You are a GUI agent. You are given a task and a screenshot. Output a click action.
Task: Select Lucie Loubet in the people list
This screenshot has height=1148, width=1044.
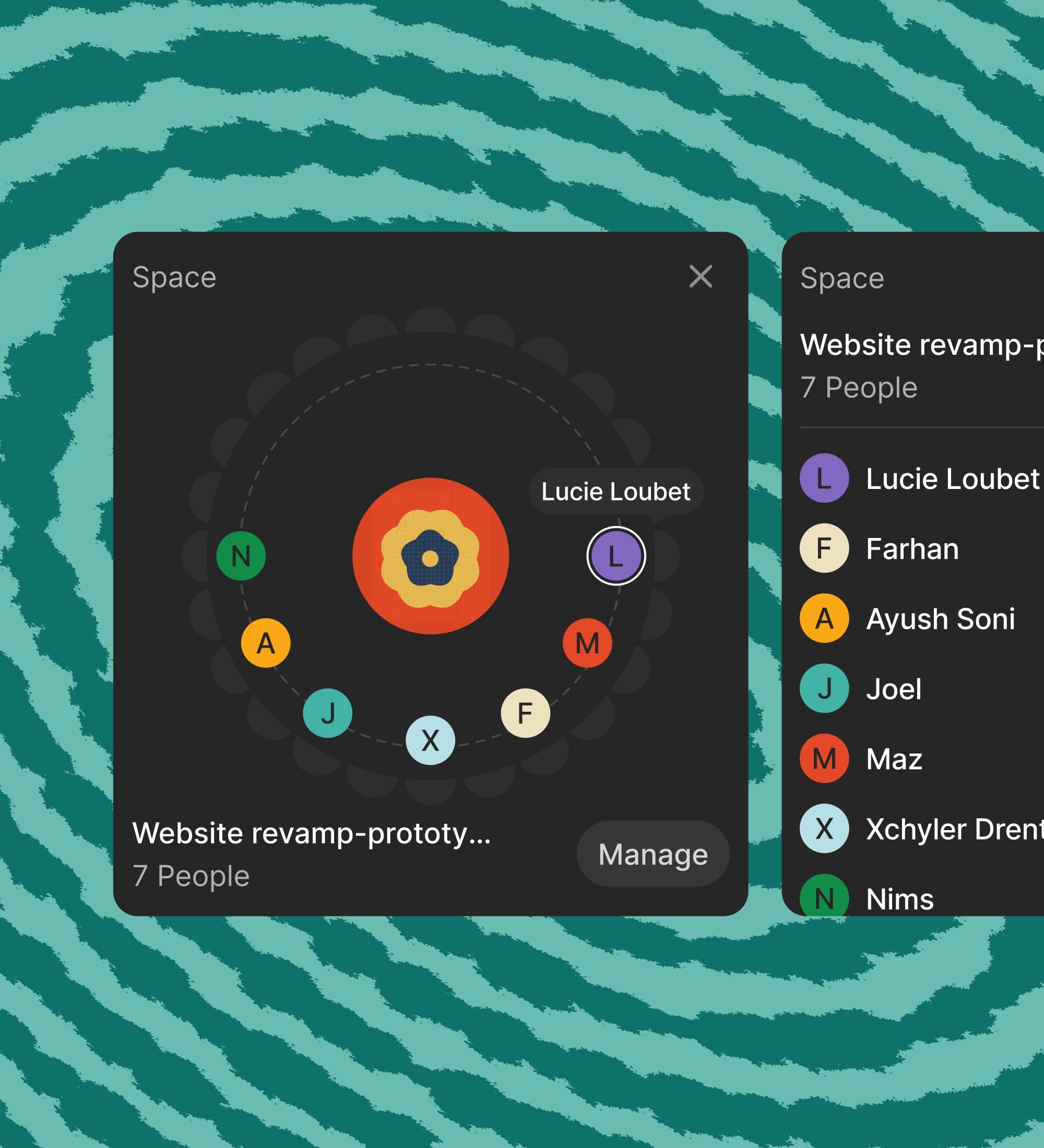click(x=921, y=479)
